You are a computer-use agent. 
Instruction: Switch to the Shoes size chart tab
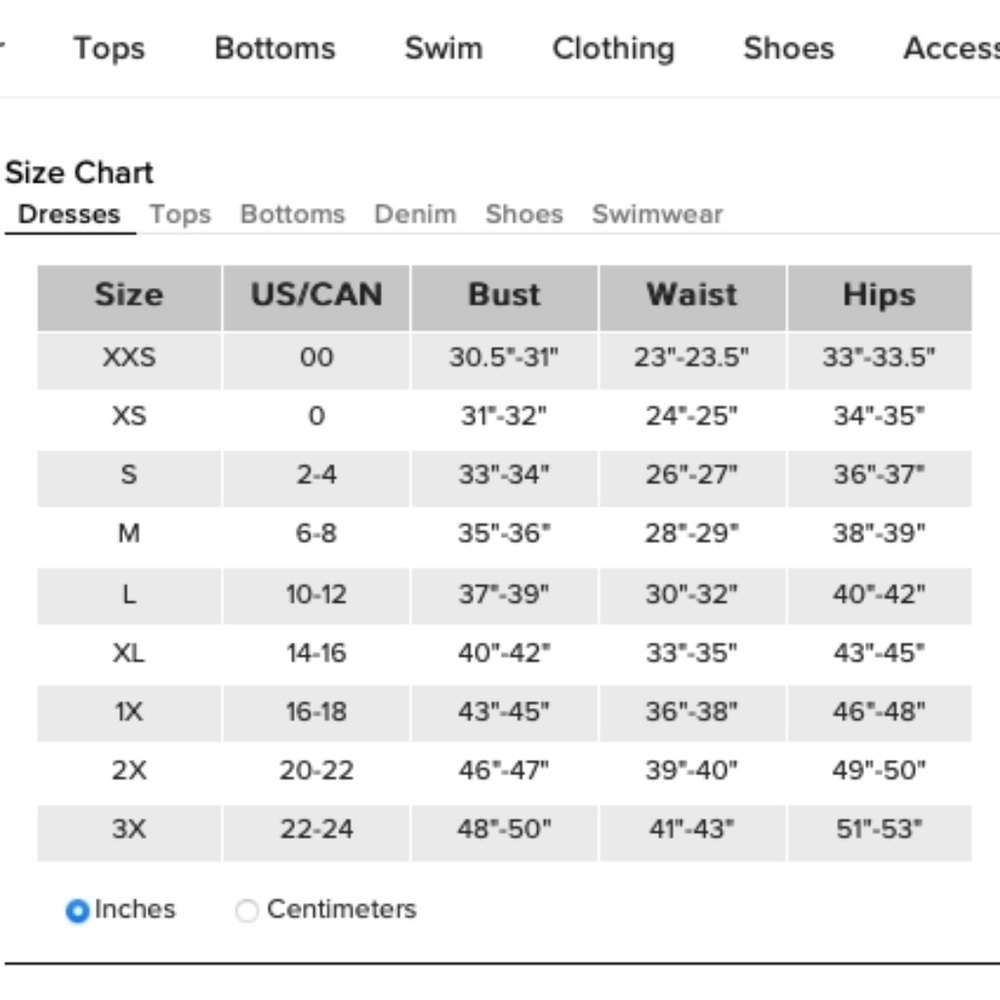point(524,214)
